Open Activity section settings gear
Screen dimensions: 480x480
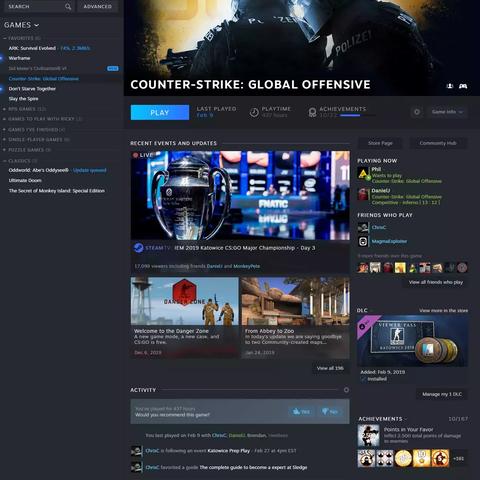(x=346, y=390)
